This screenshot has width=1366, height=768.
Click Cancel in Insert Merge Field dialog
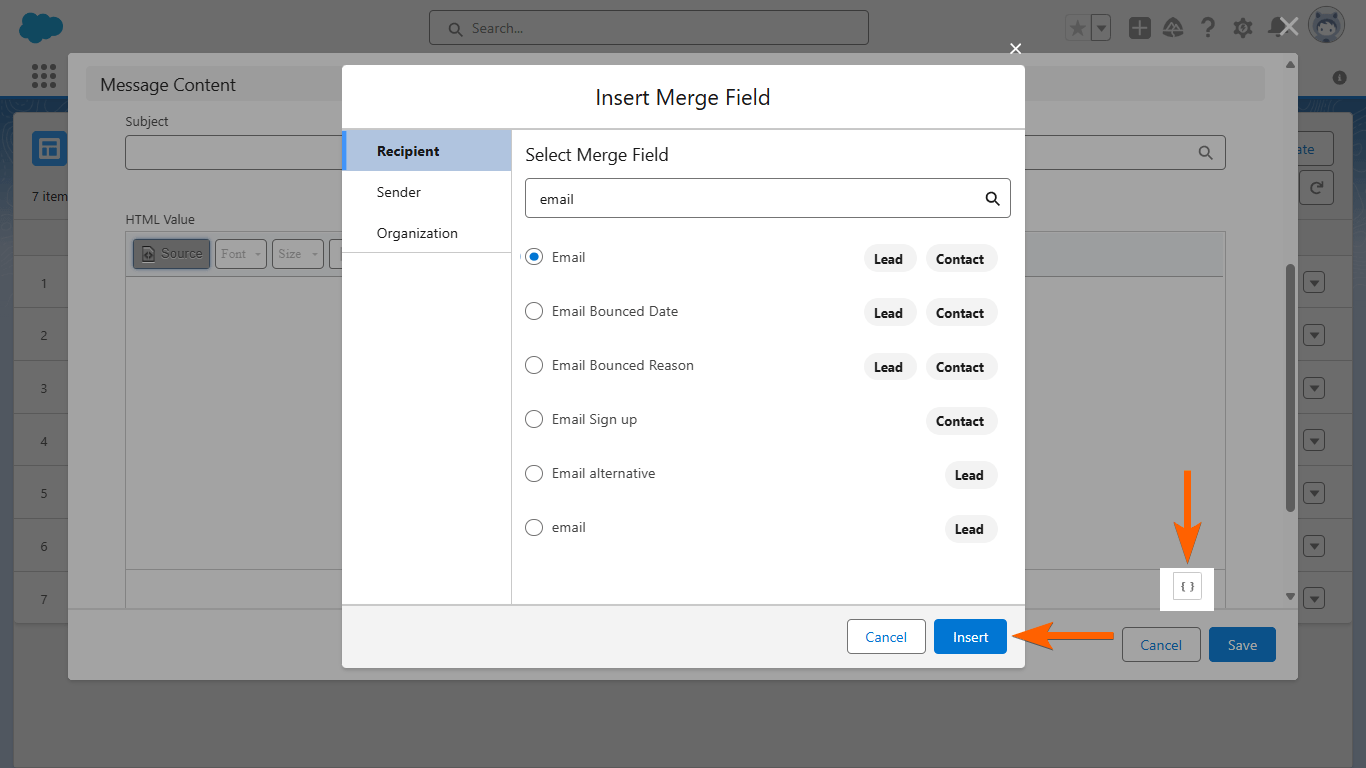pos(886,637)
